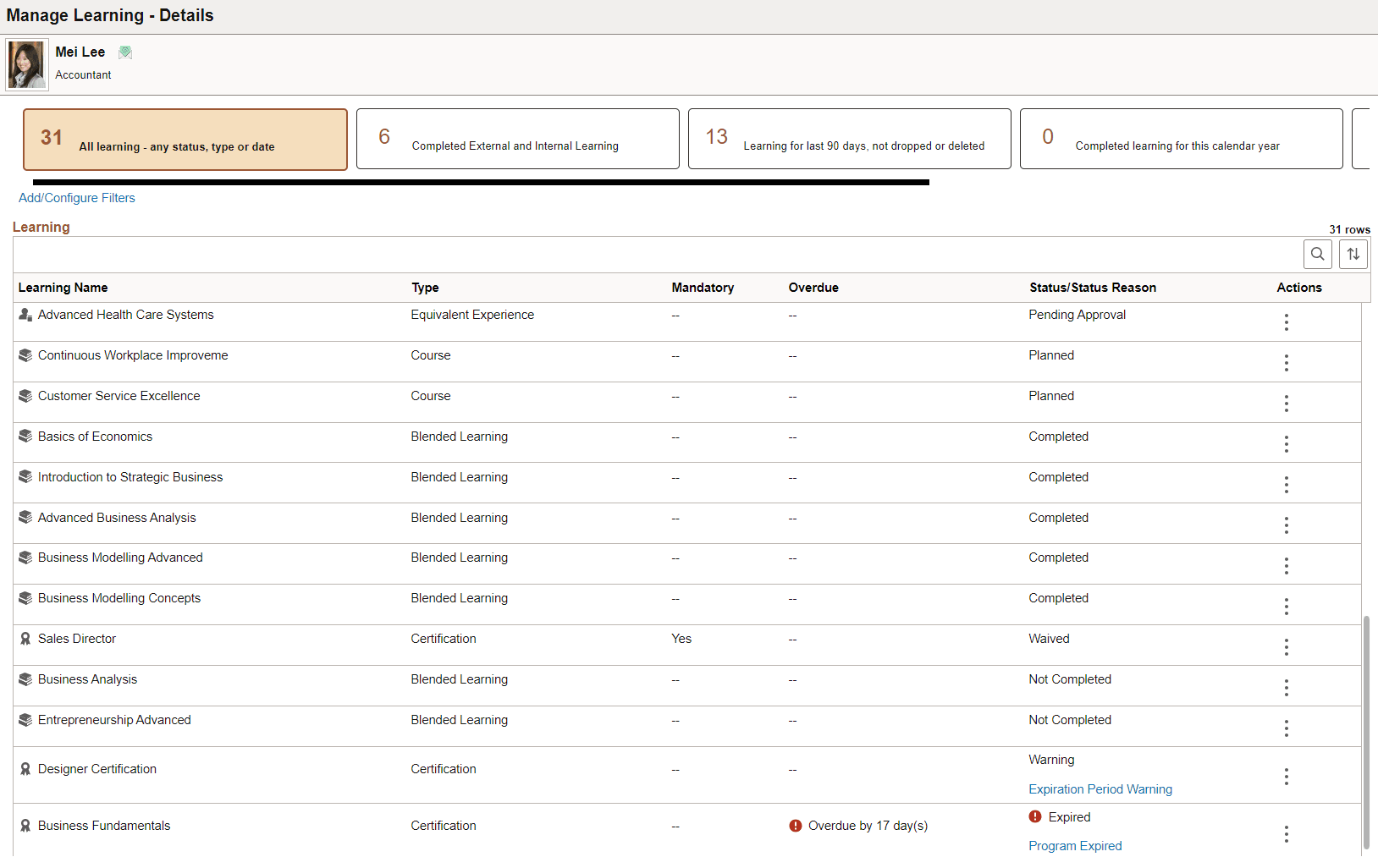1378x868 pixels.
Task: Select the certification icon beside Designer Certification
Action: click(24, 768)
